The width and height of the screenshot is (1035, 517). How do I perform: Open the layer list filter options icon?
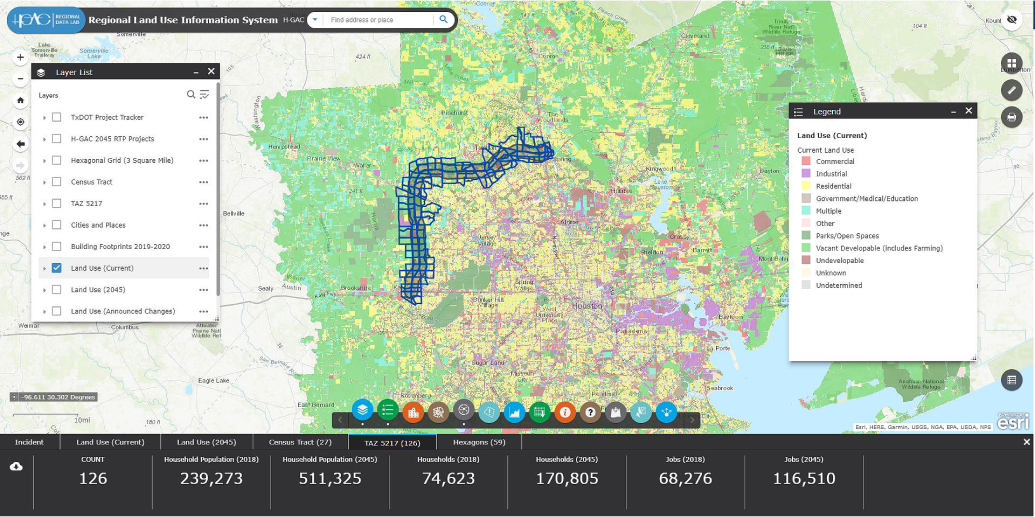[205, 94]
